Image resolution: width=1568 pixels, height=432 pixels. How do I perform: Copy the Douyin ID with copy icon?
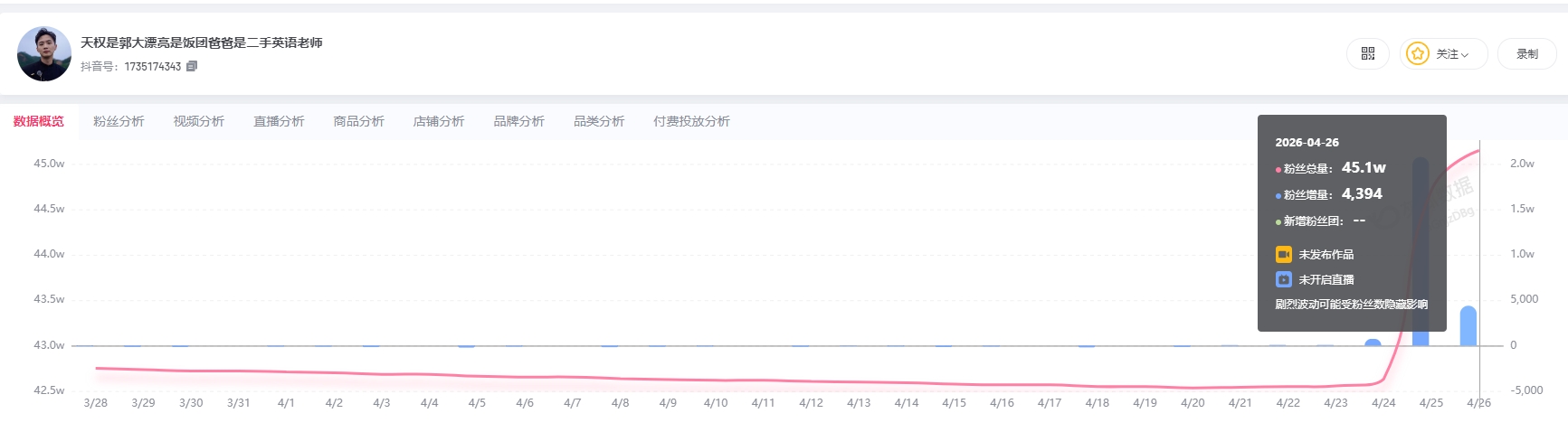pyautogui.click(x=192, y=67)
